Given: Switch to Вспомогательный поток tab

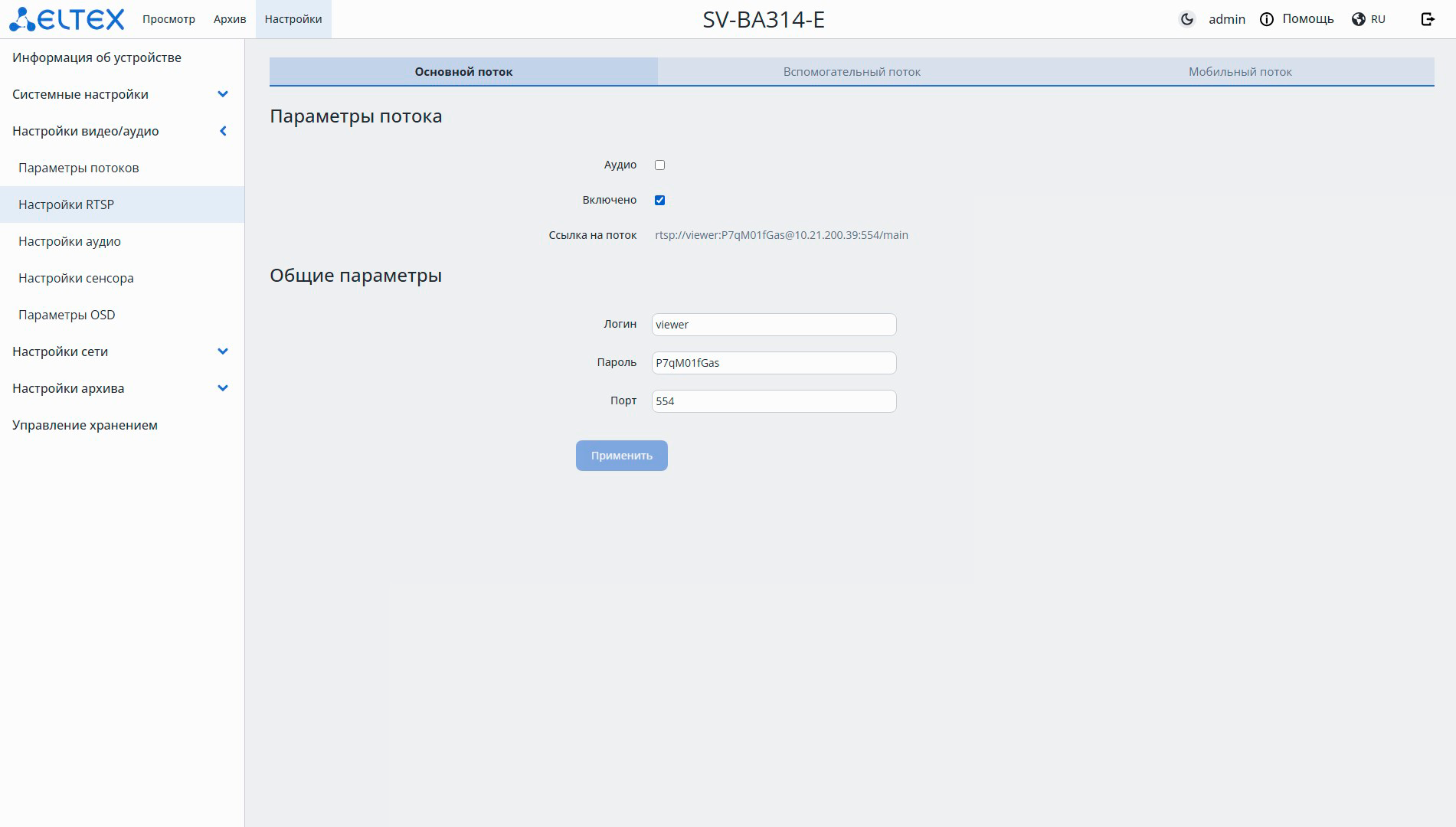Looking at the screenshot, I should pos(852,71).
